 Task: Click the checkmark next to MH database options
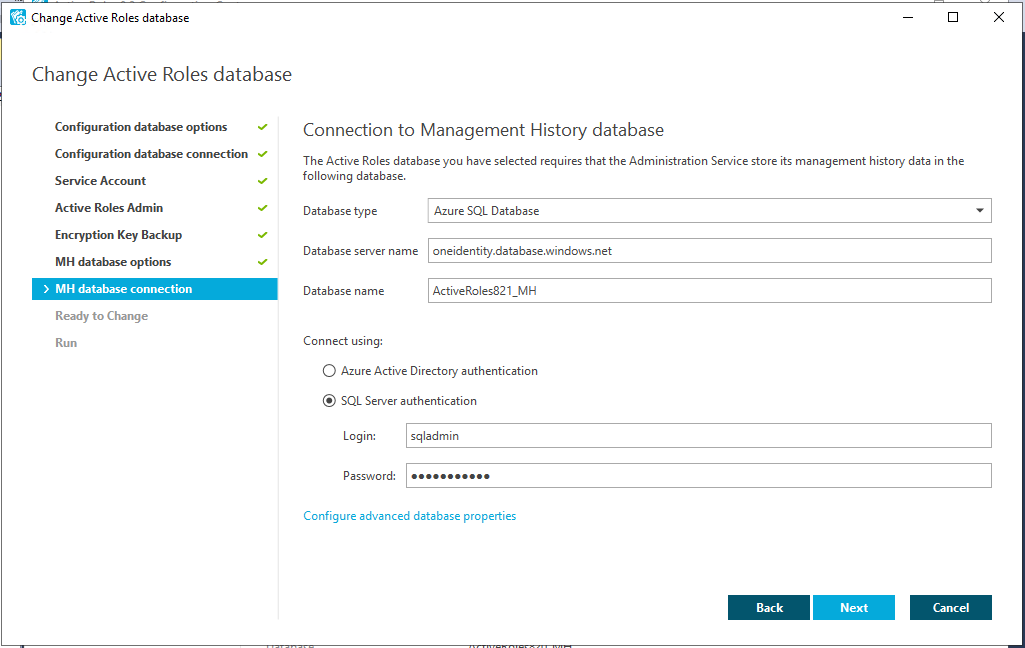262,262
